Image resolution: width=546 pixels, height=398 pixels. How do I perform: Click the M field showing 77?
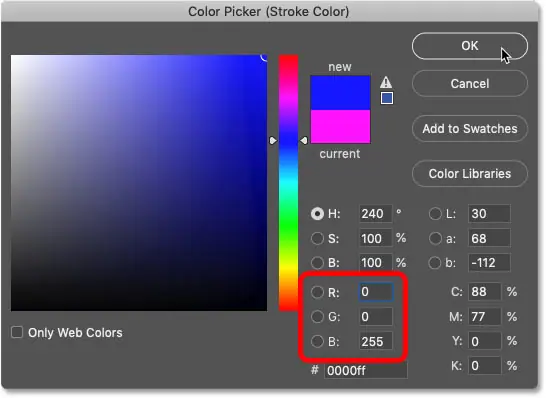point(484,317)
